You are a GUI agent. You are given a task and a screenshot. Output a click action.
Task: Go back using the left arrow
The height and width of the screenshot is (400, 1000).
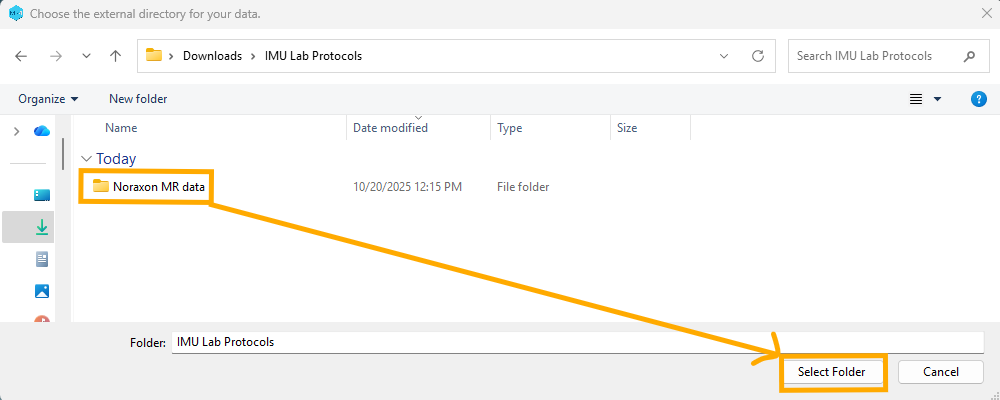(x=21, y=56)
